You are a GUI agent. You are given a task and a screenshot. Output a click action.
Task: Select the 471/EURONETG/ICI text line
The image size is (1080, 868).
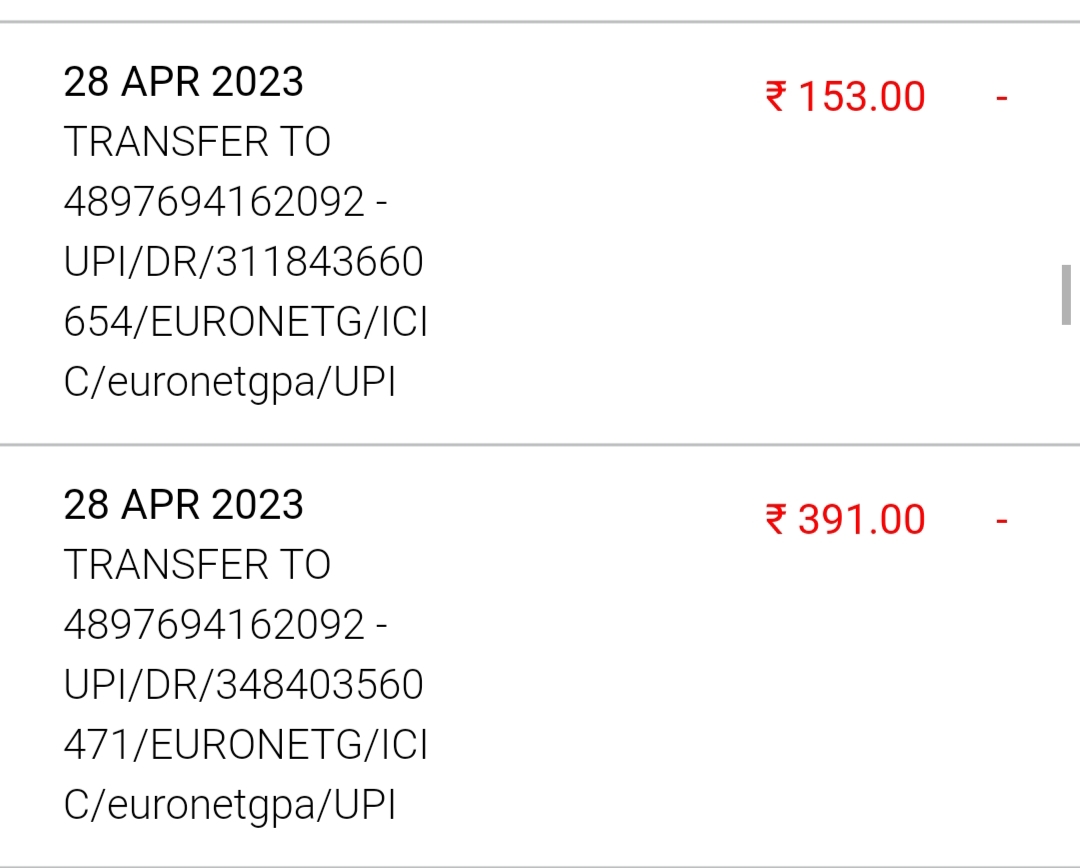tap(245, 747)
